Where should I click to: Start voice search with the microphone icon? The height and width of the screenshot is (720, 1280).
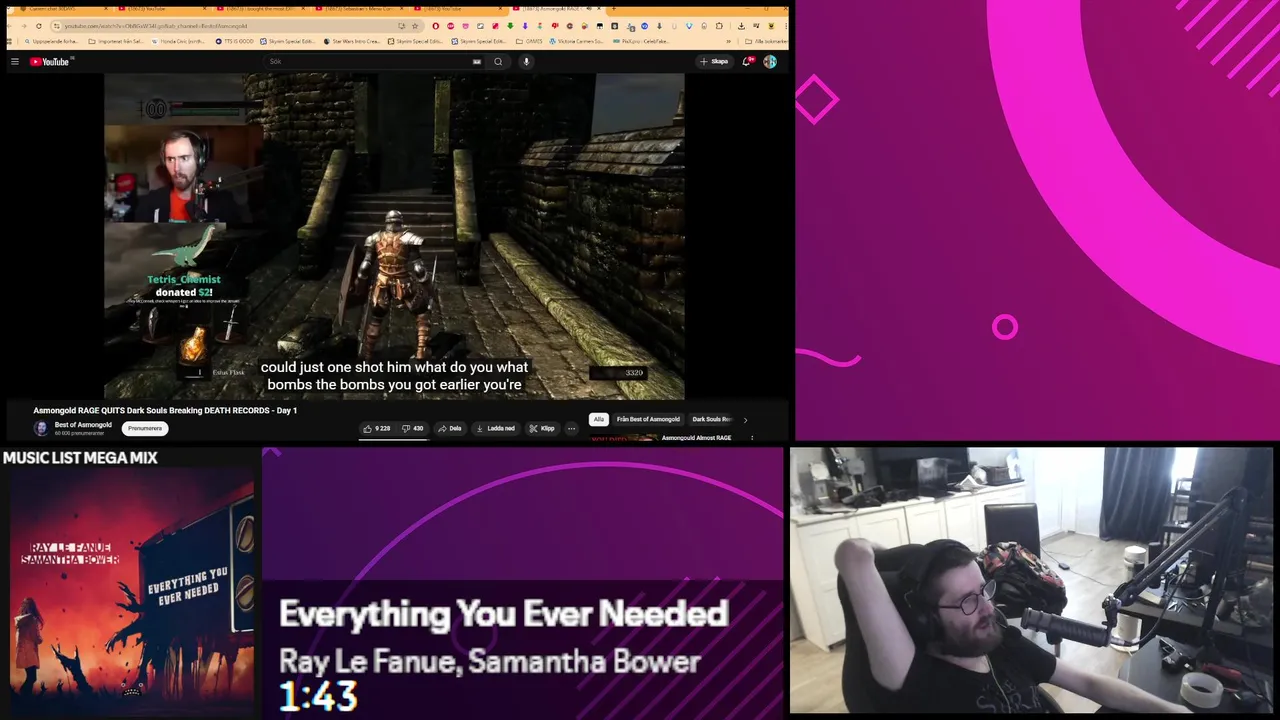coord(526,62)
